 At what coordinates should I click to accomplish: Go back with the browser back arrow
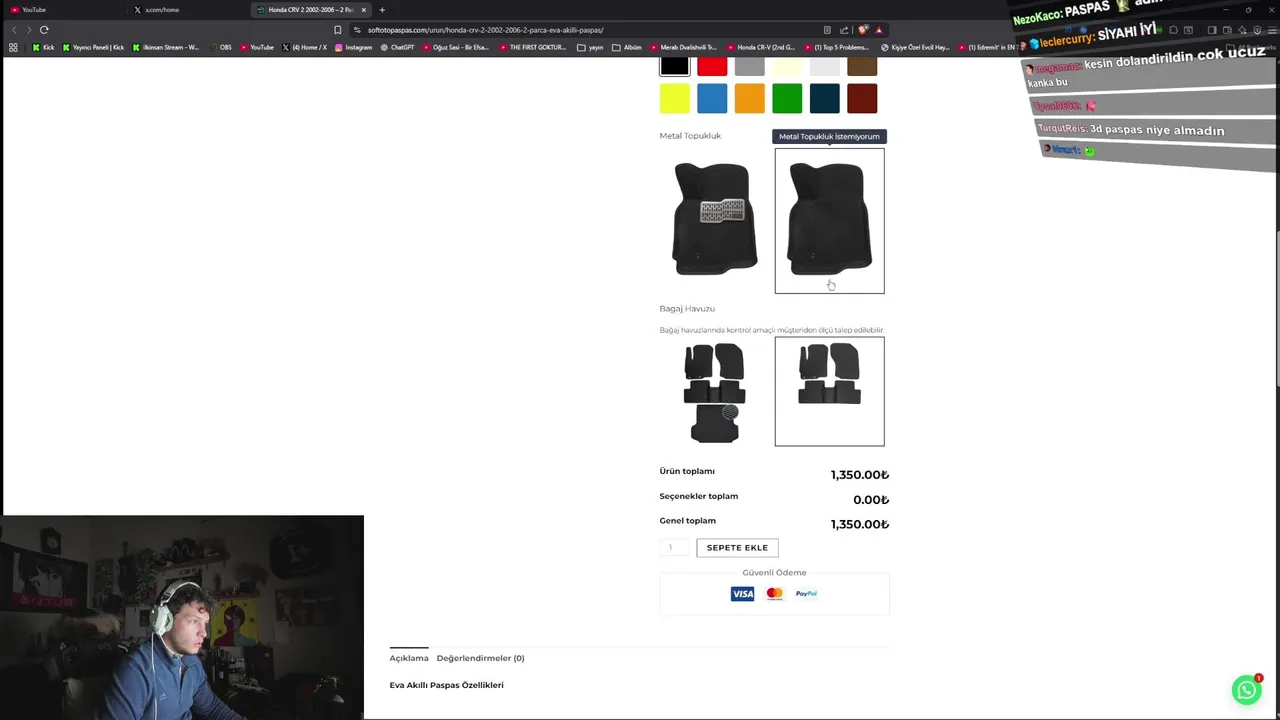[x=14, y=30]
